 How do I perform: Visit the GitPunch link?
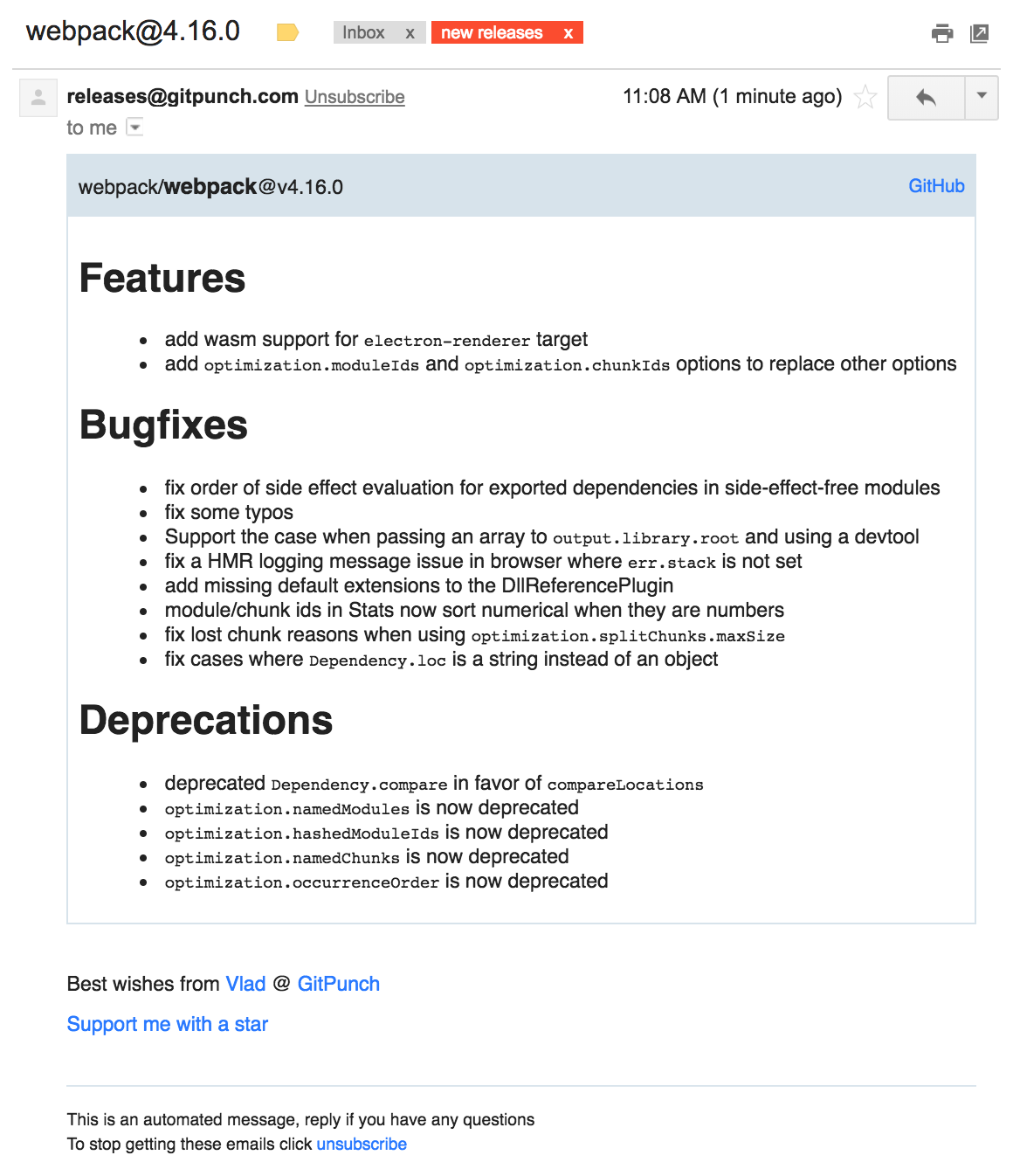click(x=339, y=984)
